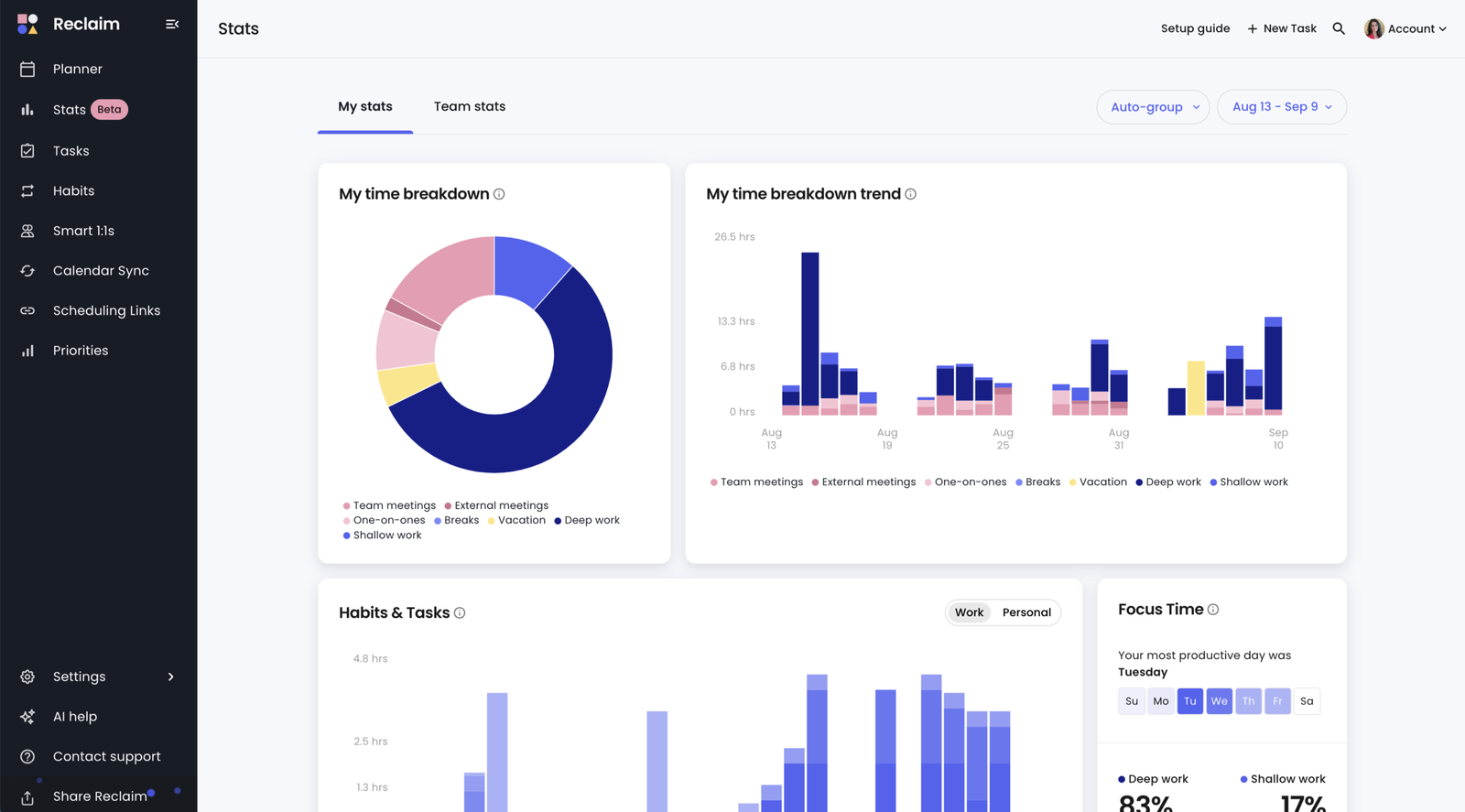This screenshot has height=812, width=1465.
Task: Open Scheduling Links via the chain icon
Action: 27,311
